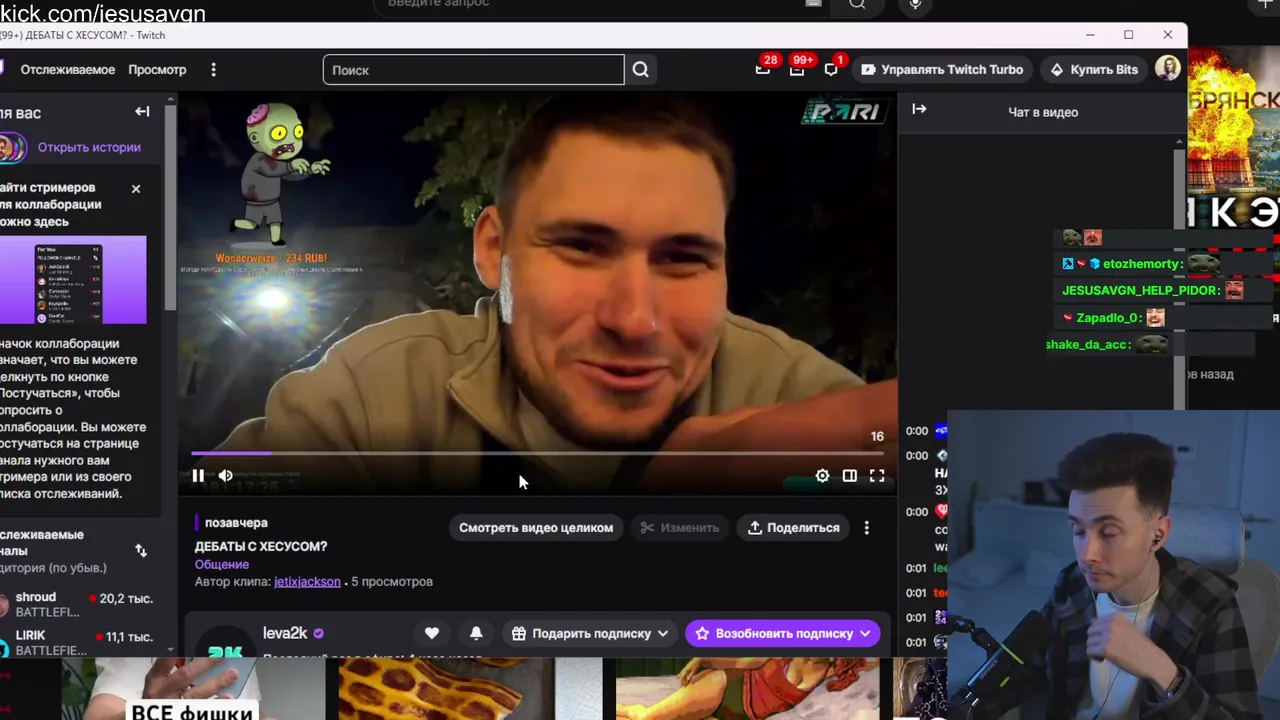Open the player settings gear
Screen dimensions: 1280x720
click(822, 476)
